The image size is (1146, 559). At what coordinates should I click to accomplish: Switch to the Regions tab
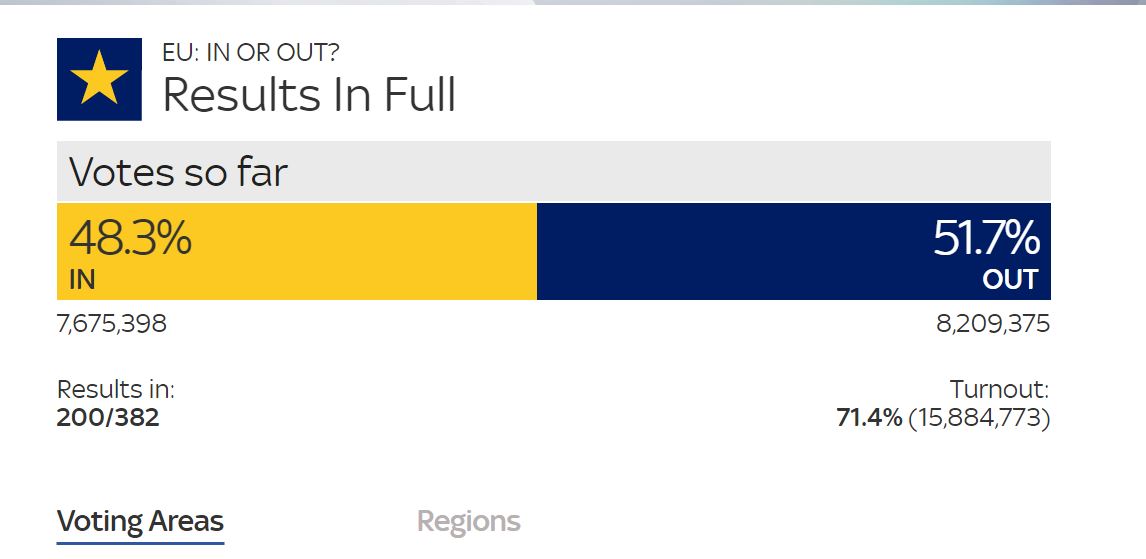coord(468,521)
